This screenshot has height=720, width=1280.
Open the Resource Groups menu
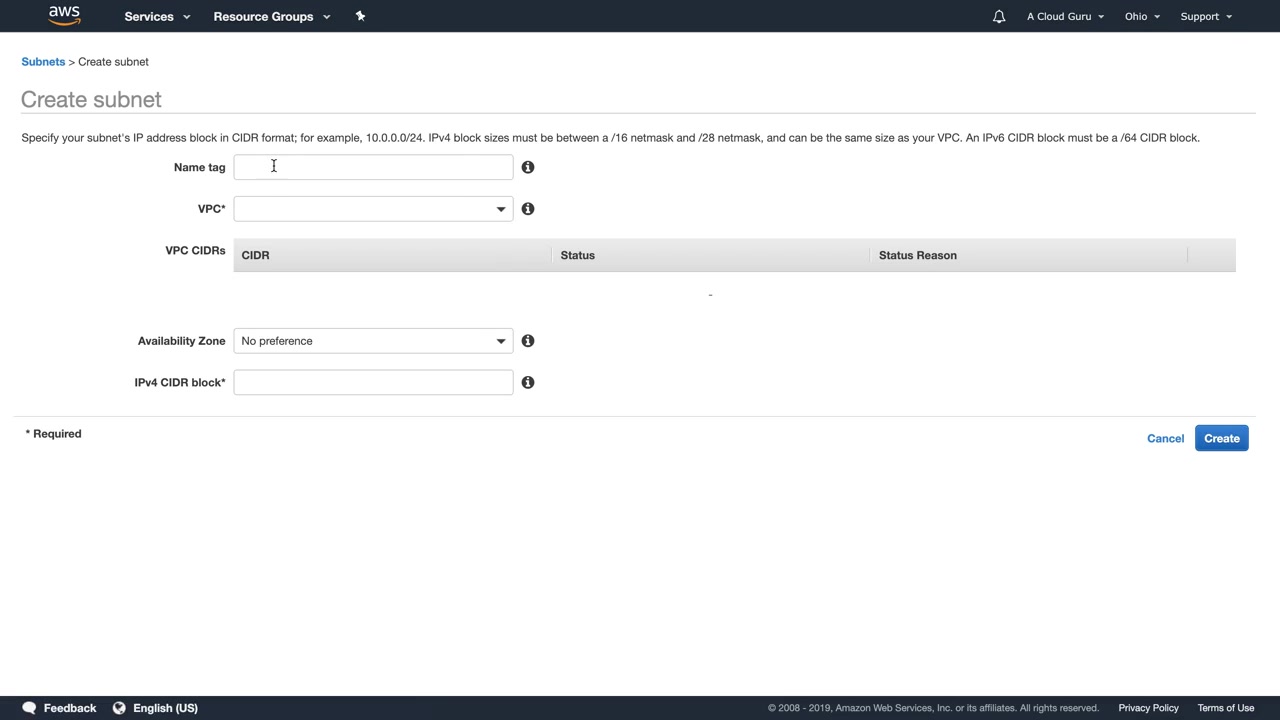coord(271,17)
